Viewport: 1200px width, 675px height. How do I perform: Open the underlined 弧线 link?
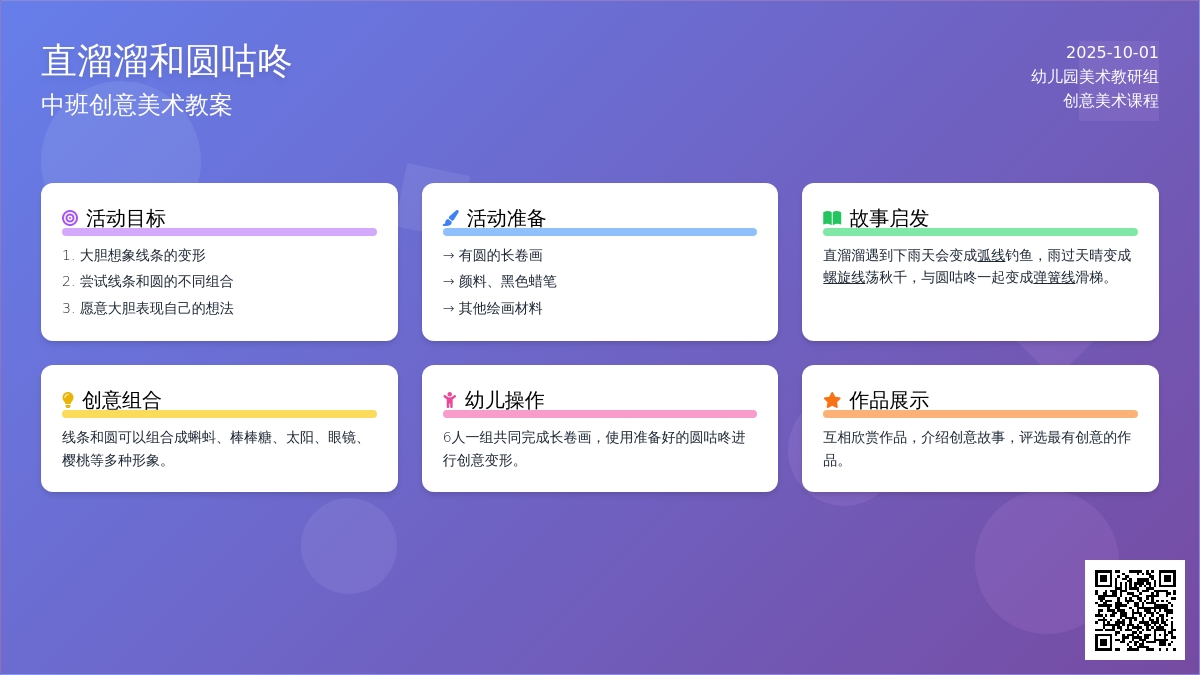point(991,255)
